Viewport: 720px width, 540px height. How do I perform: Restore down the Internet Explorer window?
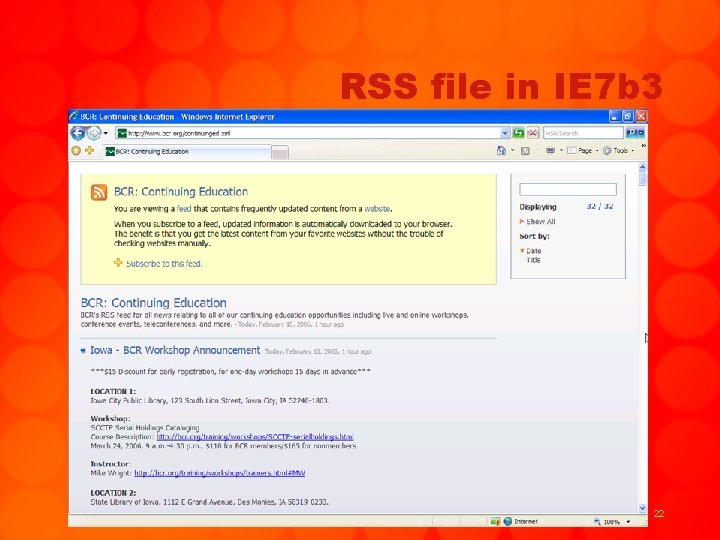click(628, 116)
